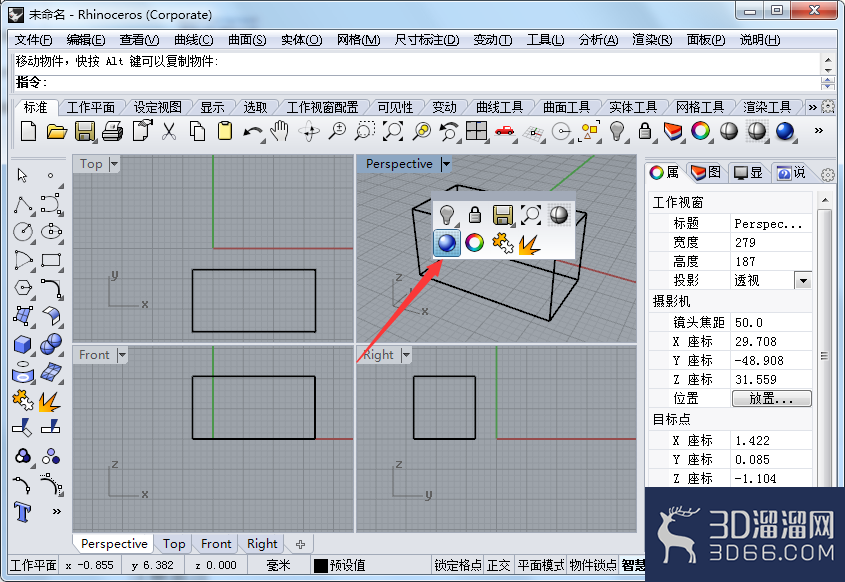845x582 pixels.
Task: Select the Pointer arrow tool in sidebar
Action: click(x=22, y=175)
